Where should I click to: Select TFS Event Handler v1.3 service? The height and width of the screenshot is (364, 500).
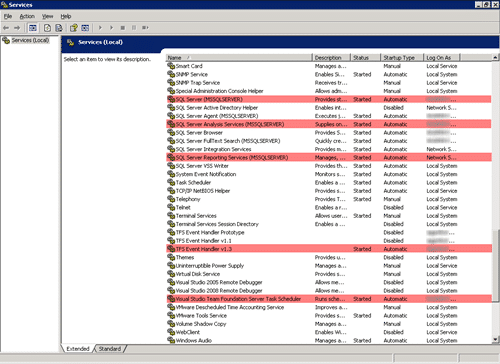[329, 249]
